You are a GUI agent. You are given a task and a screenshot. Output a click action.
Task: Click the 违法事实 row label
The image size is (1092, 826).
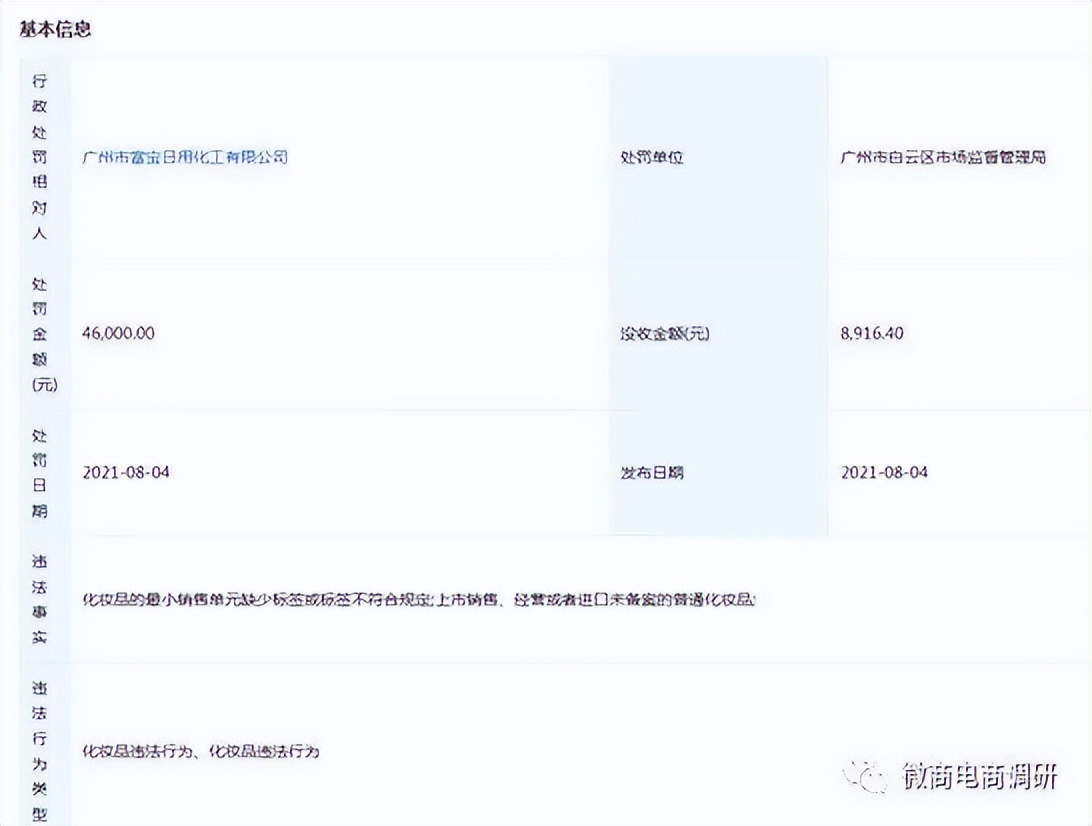tap(41, 598)
